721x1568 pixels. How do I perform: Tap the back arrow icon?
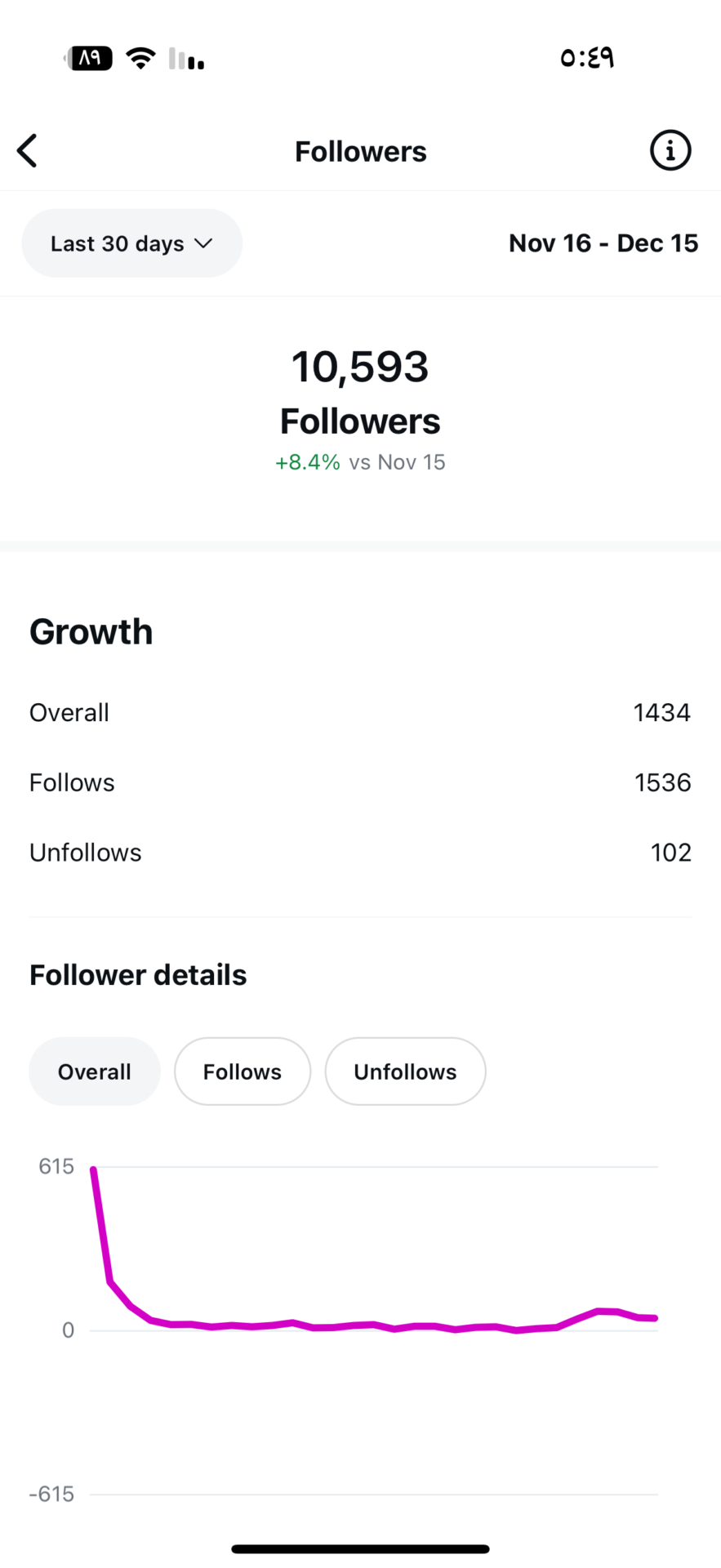coord(28,151)
